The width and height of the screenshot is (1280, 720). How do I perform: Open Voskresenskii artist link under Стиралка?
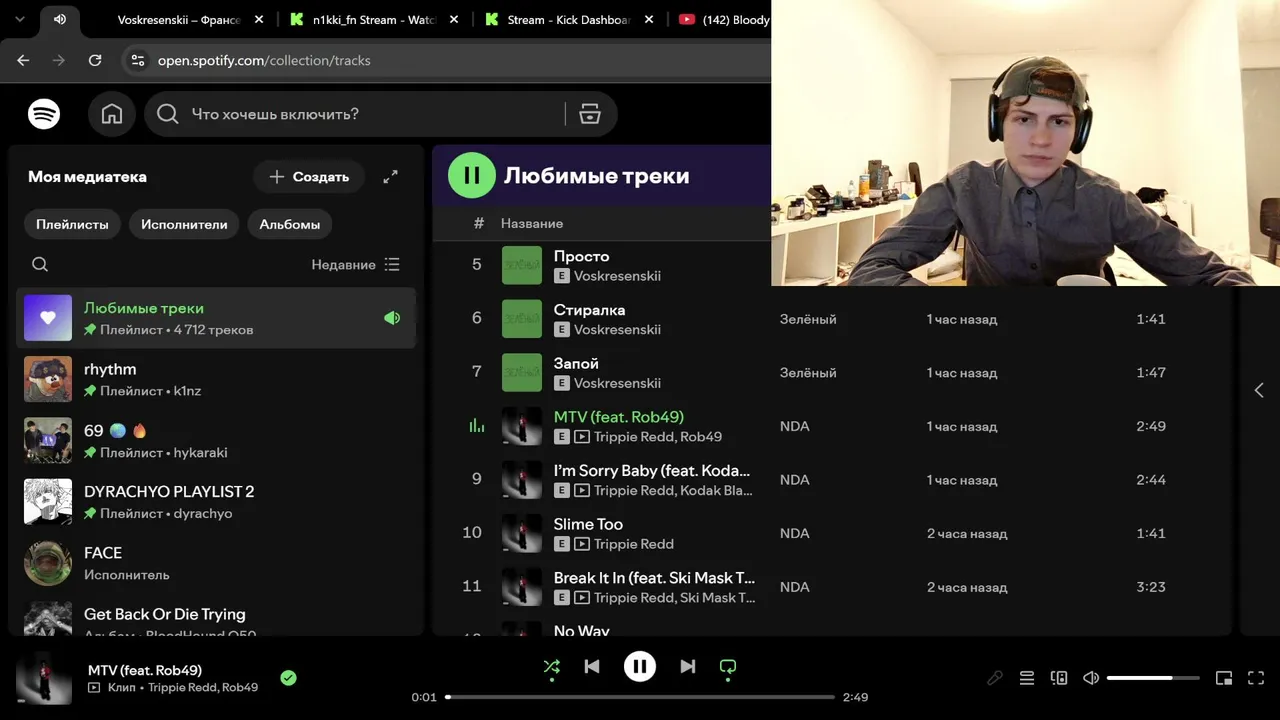click(617, 329)
